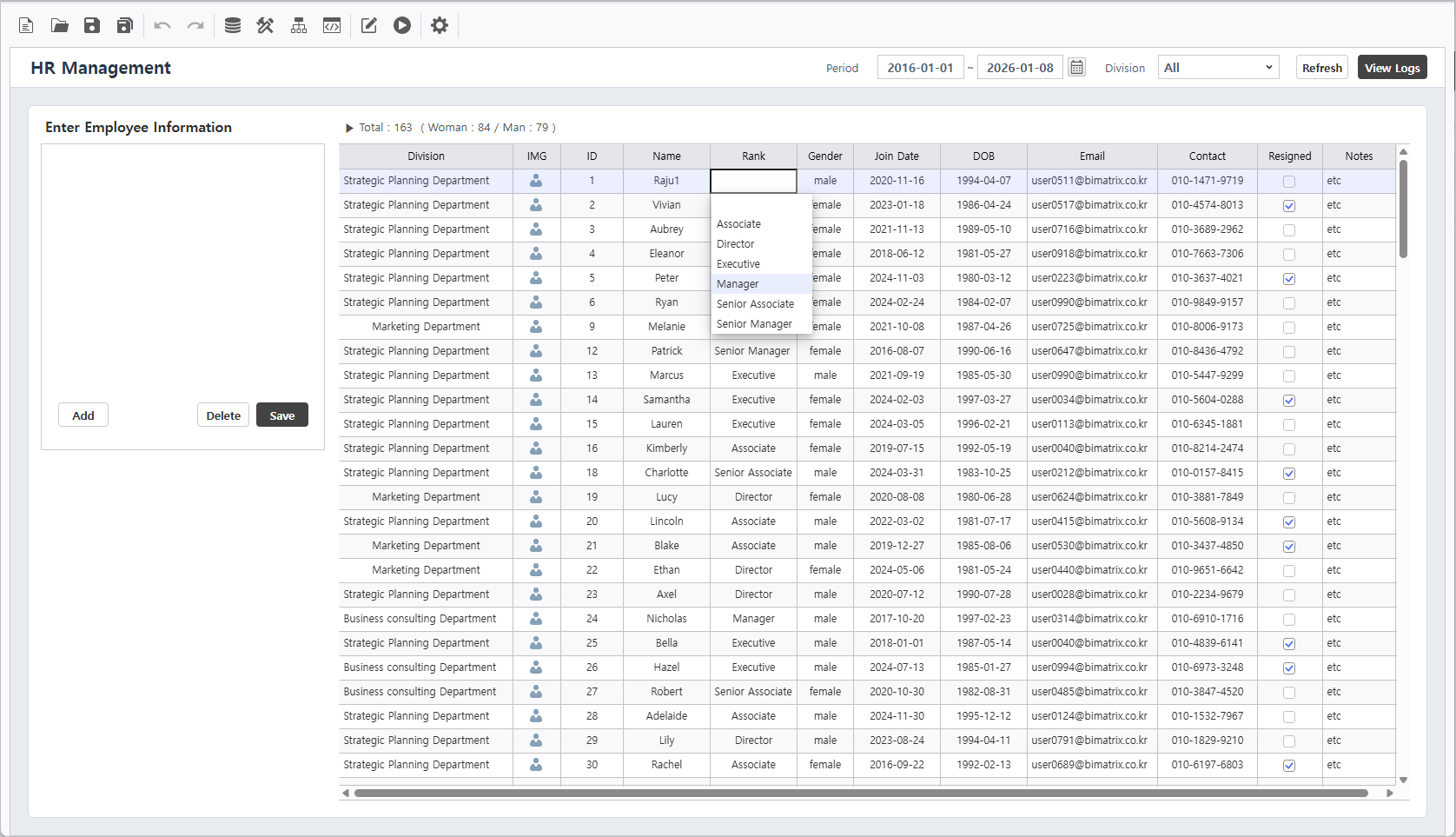
Task: Uncheck the Resigned box for Vivian
Action: 1289,206
